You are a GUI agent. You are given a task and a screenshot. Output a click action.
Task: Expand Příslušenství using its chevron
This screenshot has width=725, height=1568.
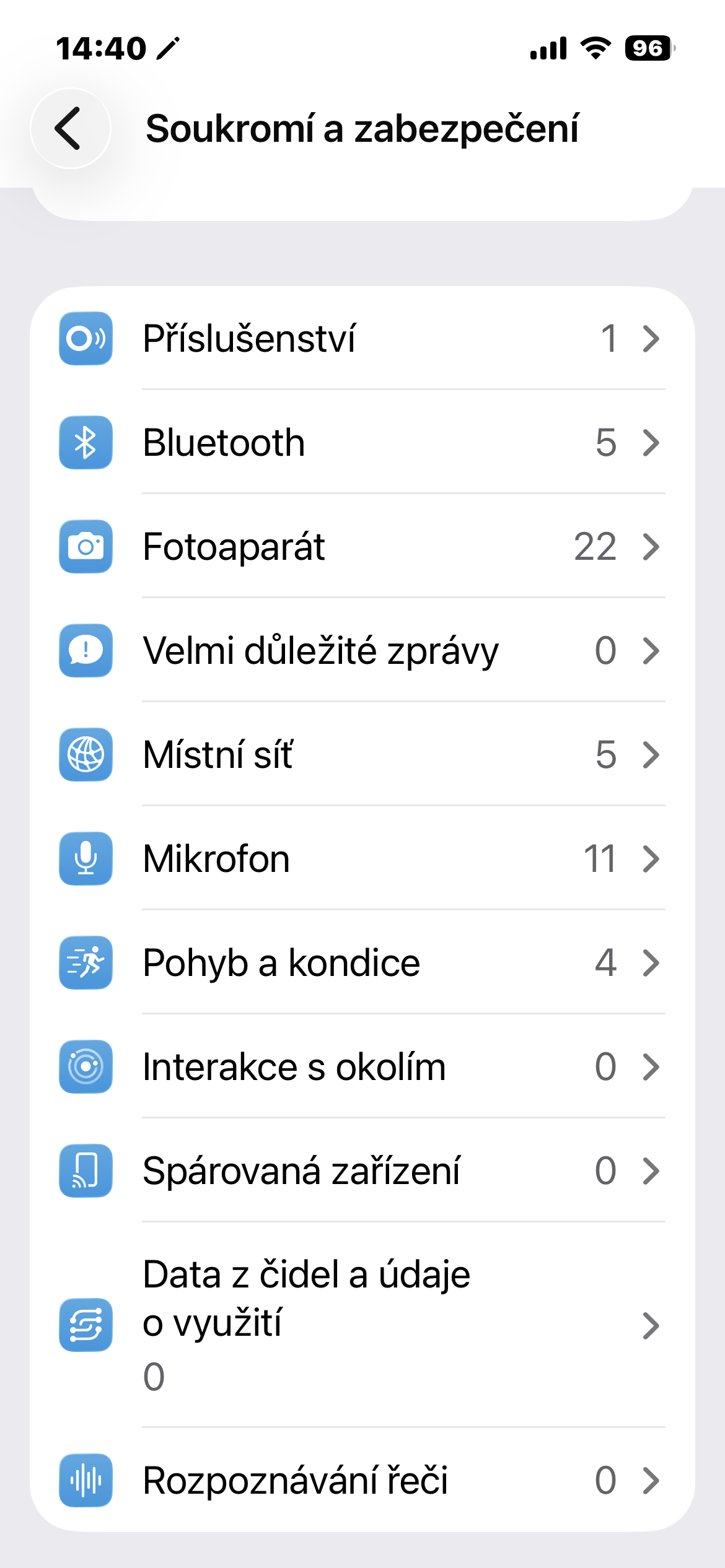point(651,339)
